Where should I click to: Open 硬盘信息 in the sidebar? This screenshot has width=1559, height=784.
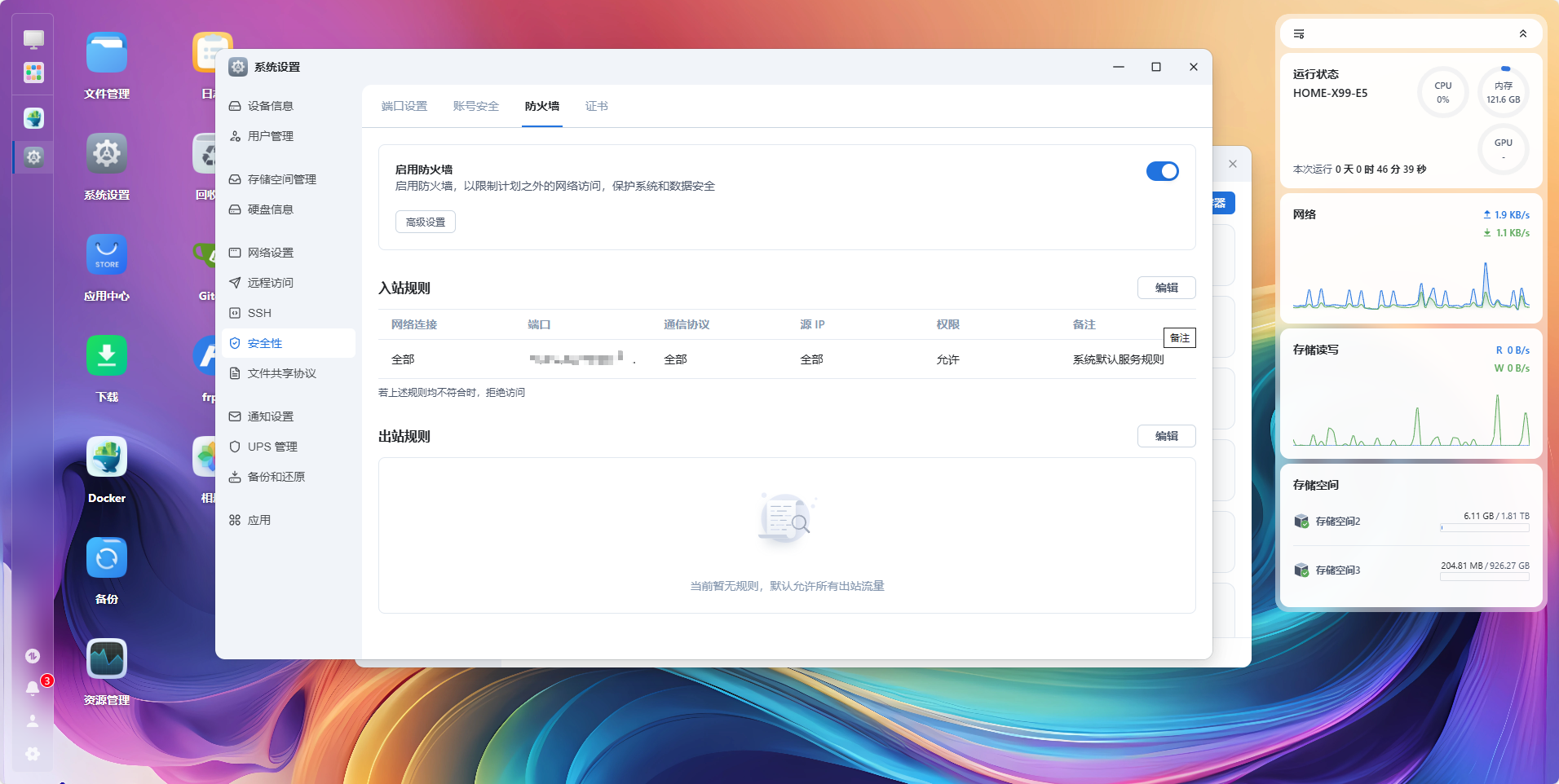[289, 209]
